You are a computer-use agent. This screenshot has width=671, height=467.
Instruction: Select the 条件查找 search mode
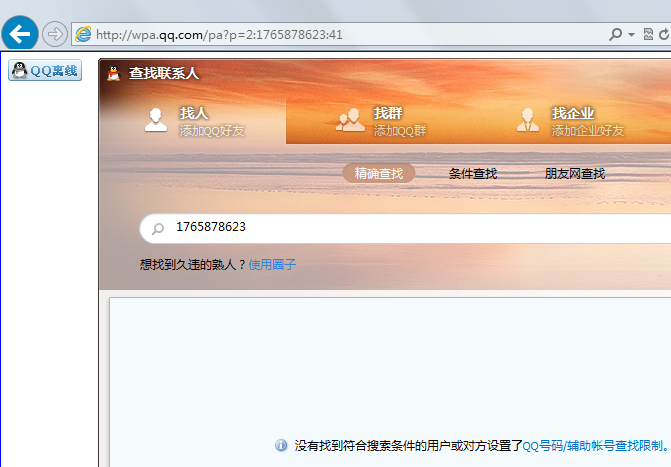pos(473,173)
